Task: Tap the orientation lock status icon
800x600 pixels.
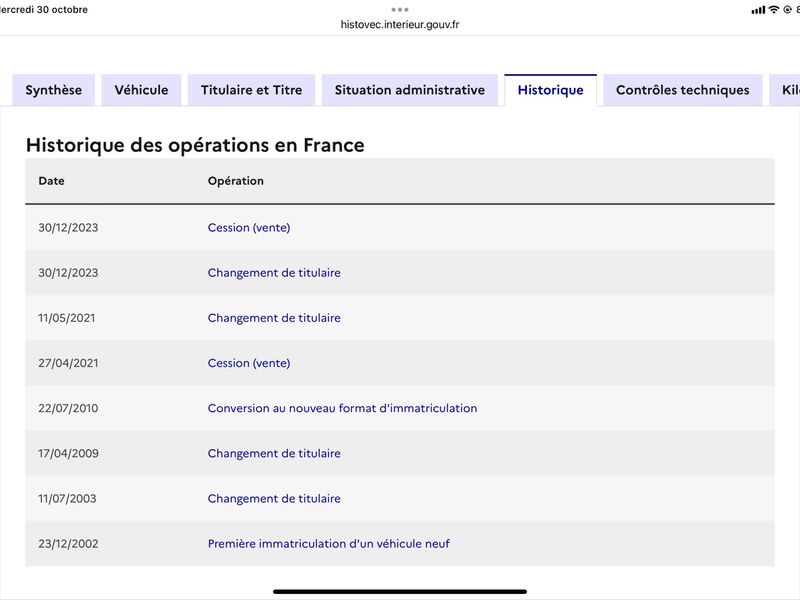Action: 787,9
